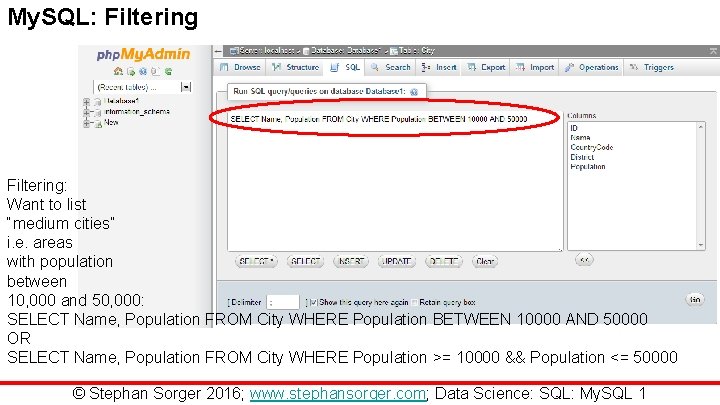Switch to the Insert tab
Image resolution: width=720 pixels, height=405 pixels.
tap(439, 67)
